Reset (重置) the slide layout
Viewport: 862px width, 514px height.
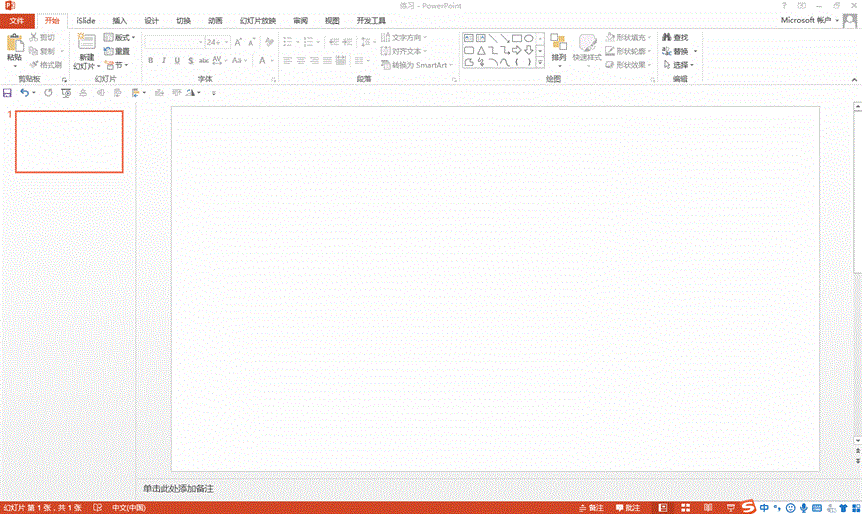click(x=116, y=51)
